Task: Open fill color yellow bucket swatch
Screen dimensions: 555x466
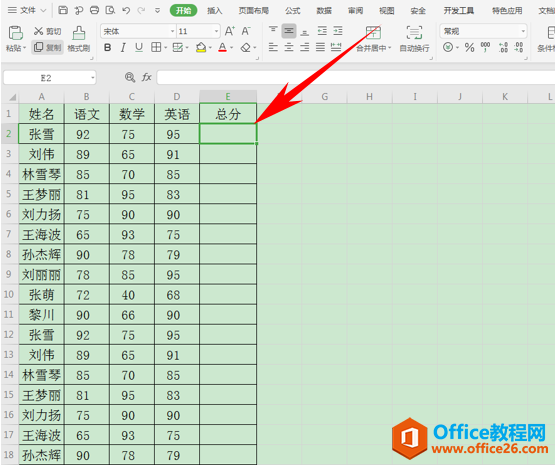Action: pyautogui.click(x=201, y=47)
